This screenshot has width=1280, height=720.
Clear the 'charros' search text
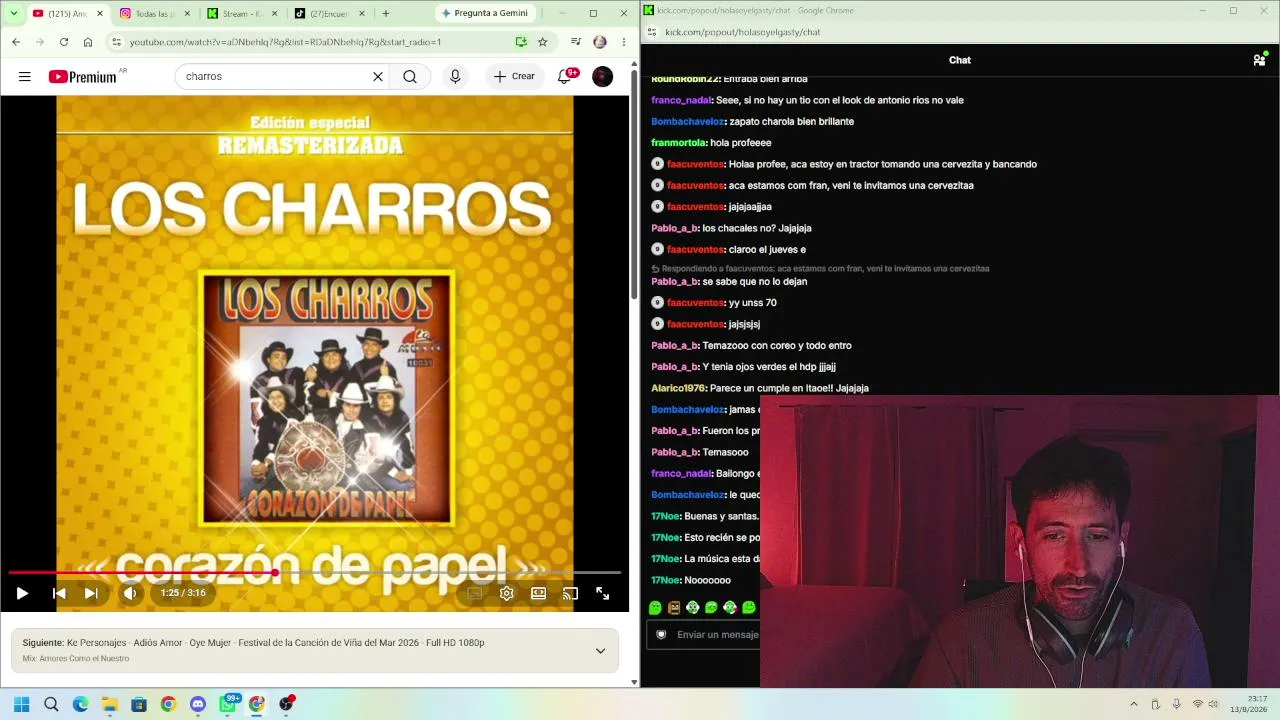pos(378,76)
